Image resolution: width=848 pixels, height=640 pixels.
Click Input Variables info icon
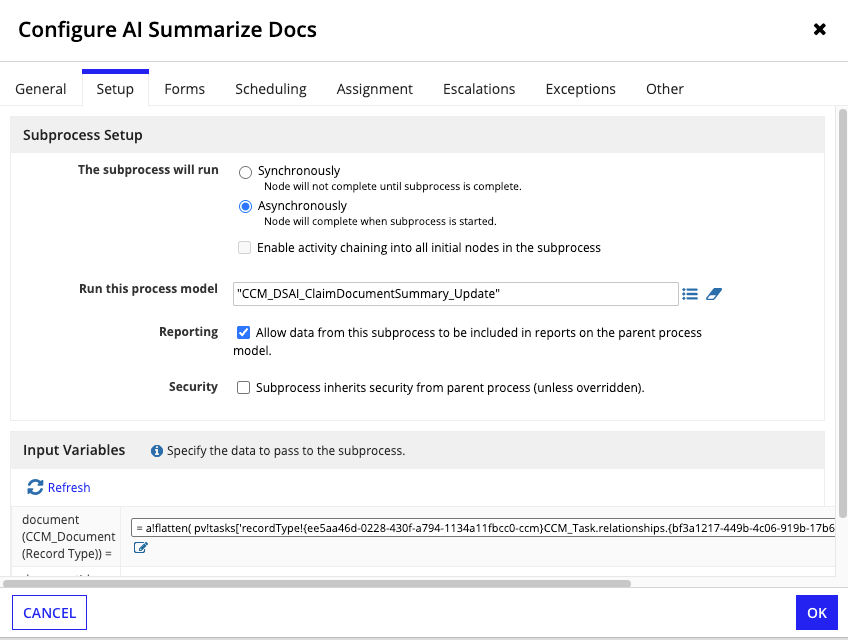157,451
